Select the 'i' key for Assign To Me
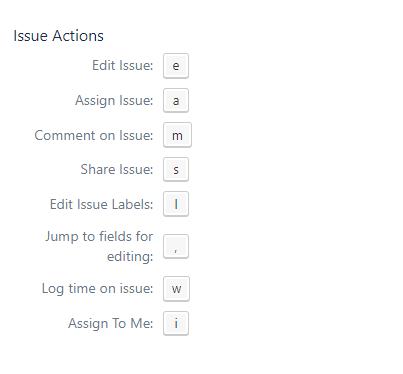 point(176,323)
